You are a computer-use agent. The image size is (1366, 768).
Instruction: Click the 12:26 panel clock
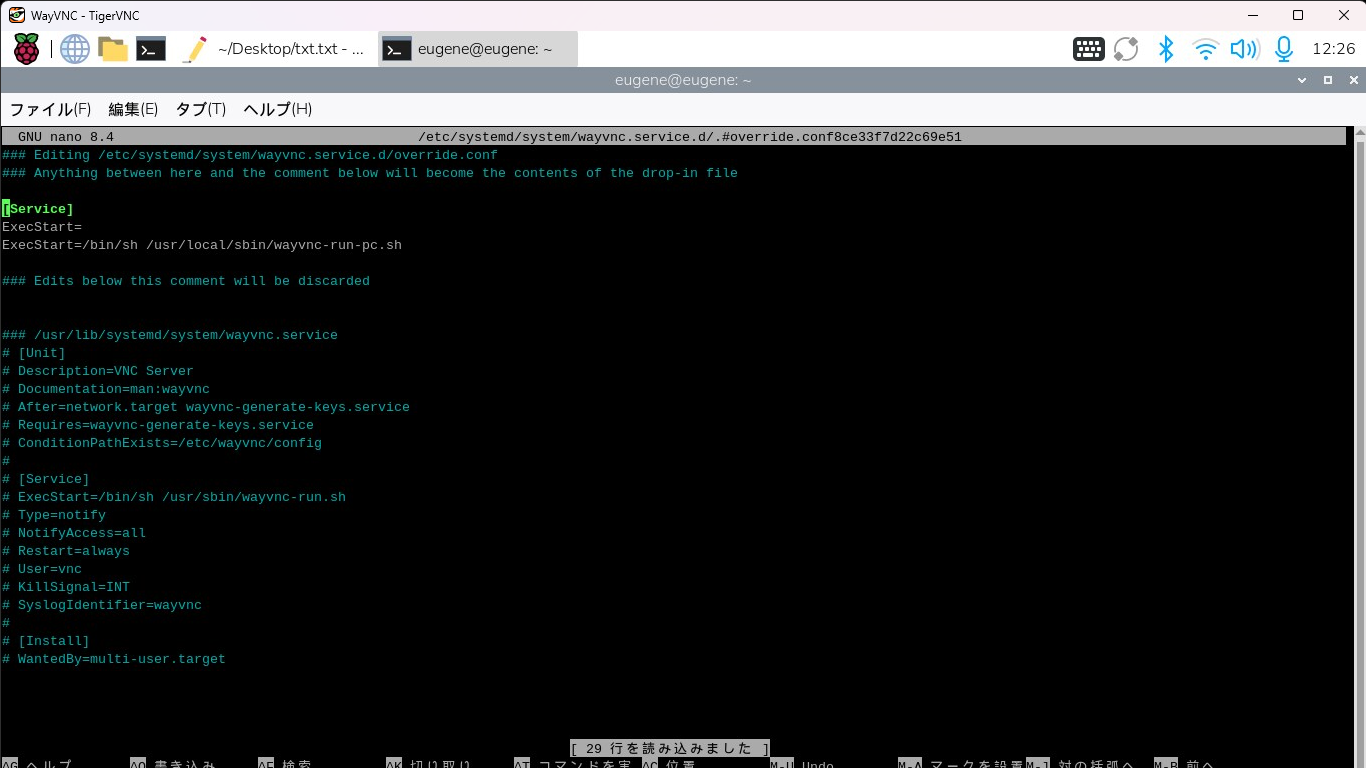[1333, 49]
